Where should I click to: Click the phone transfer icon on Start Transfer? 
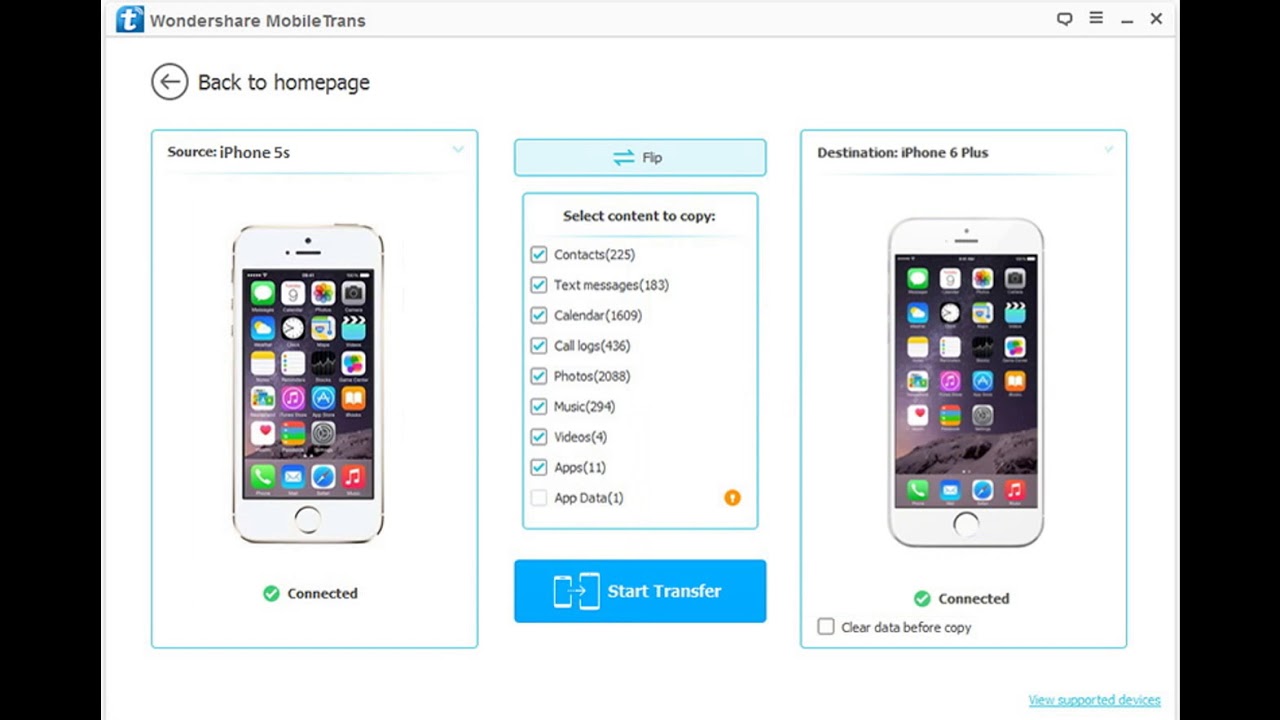576,591
